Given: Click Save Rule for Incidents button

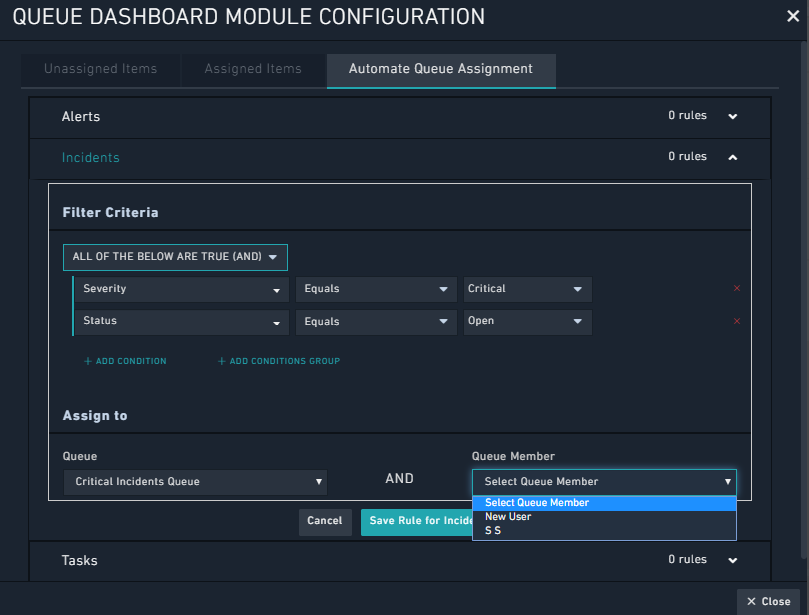Looking at the screenshot, I should [417, 522].
